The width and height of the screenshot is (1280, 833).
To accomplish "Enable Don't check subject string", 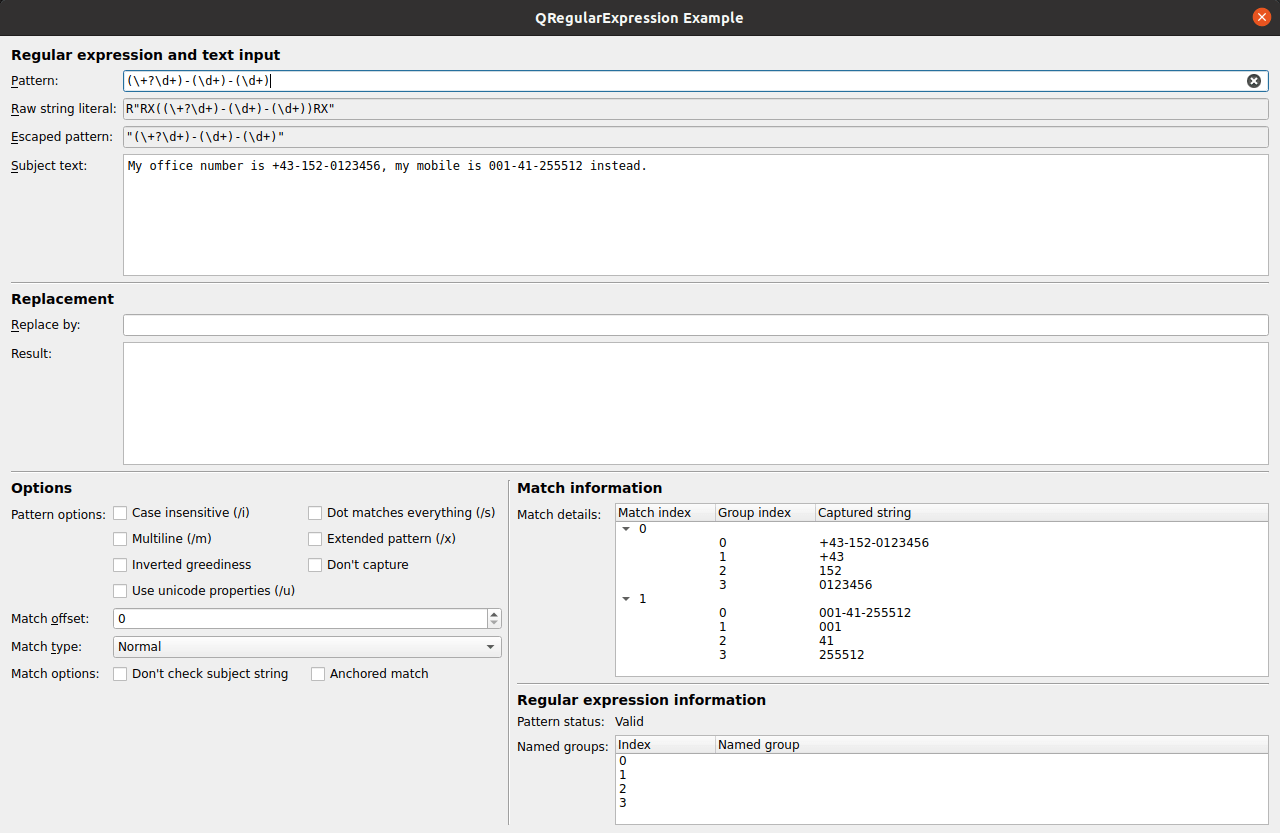I will click(121, 674).
